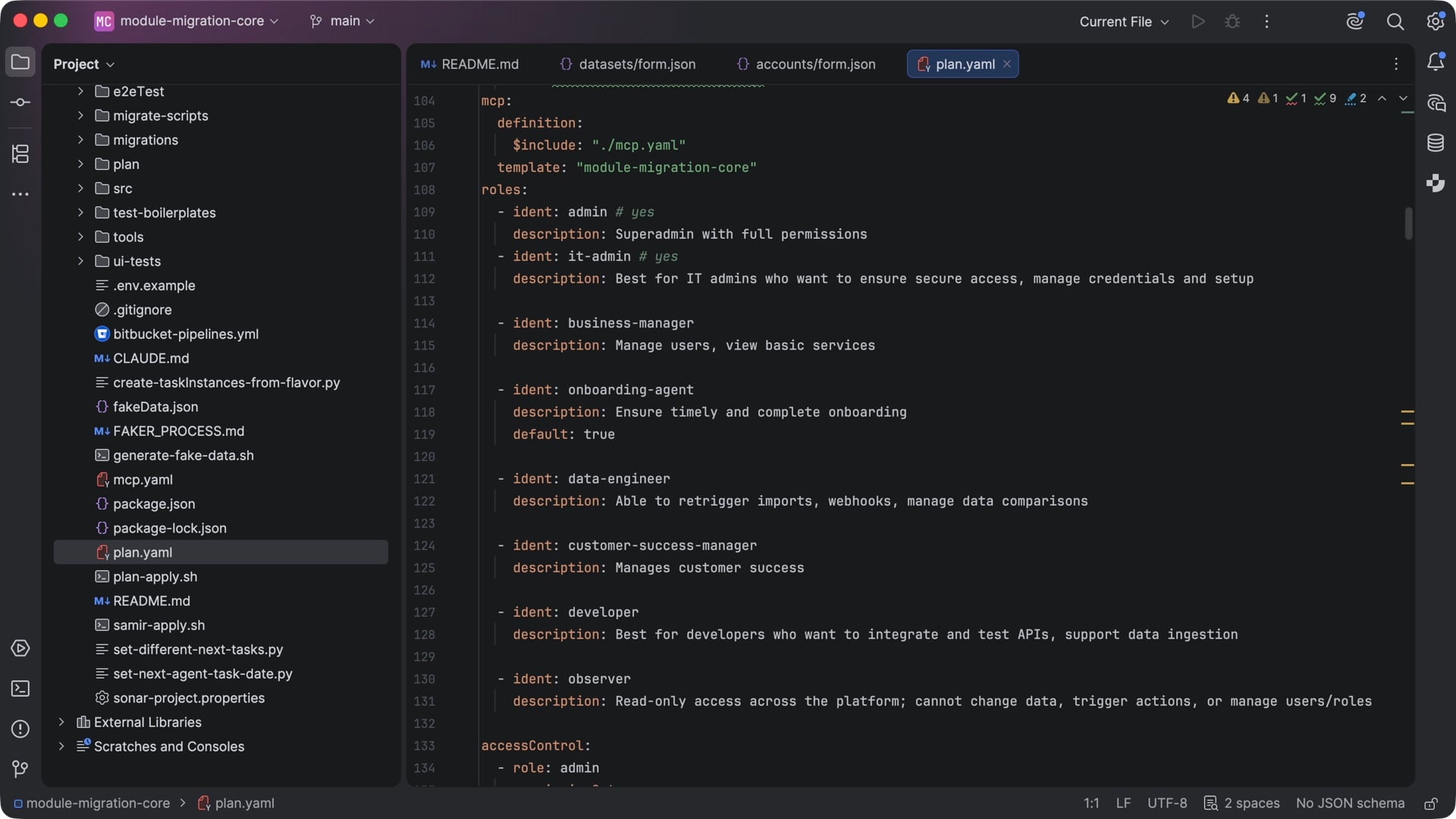Open the Commit tool window
This screenshot has width=1456, height=819.
[20, 102]
